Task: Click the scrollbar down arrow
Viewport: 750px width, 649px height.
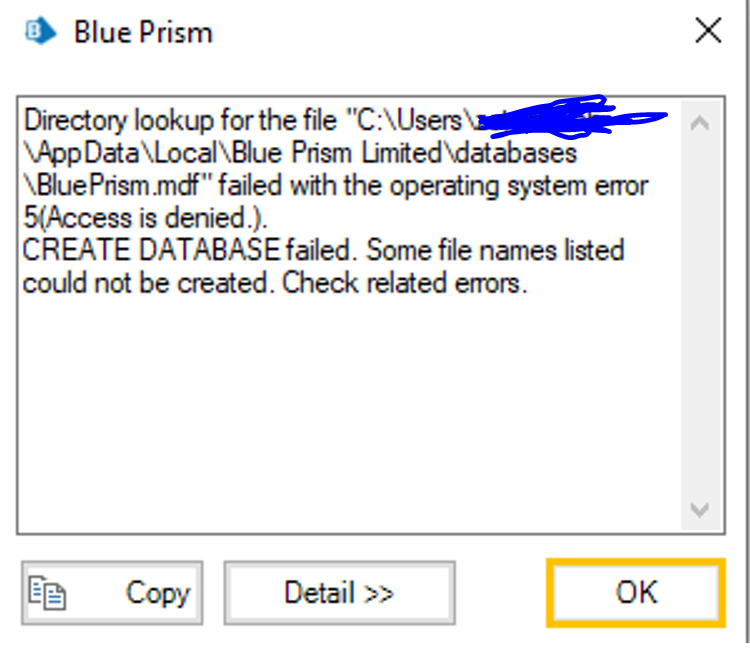Action: click(x=700, y=510)
